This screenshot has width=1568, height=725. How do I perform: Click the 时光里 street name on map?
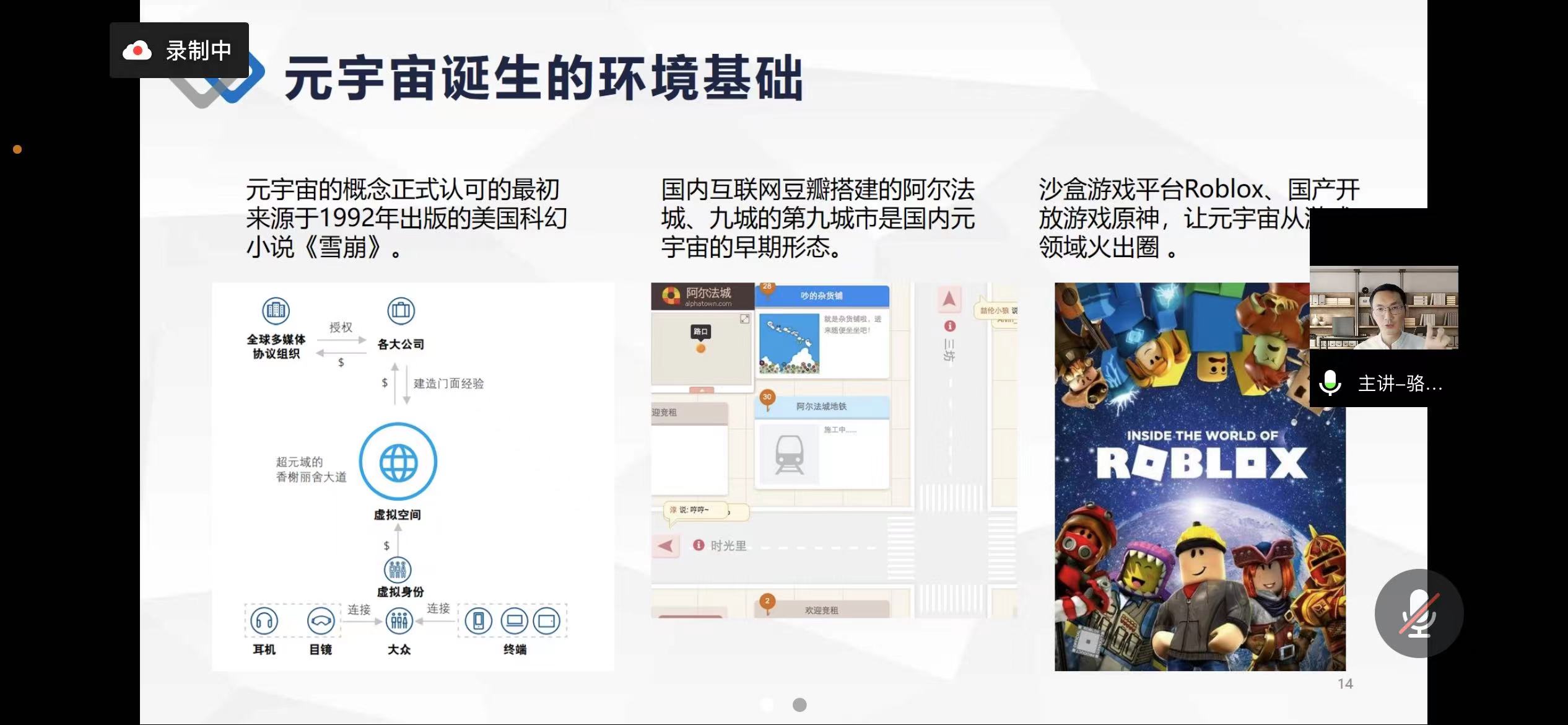728,545
